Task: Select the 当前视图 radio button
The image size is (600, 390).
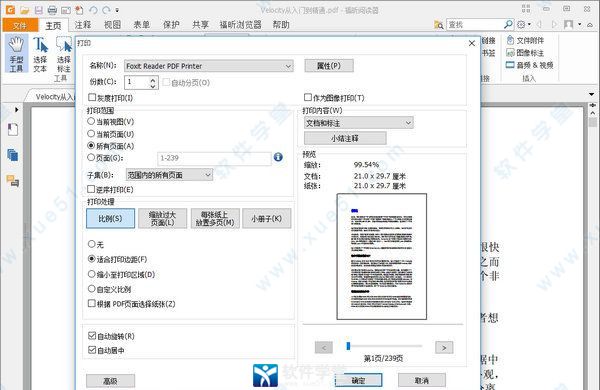Action: (x=91, y=122)
